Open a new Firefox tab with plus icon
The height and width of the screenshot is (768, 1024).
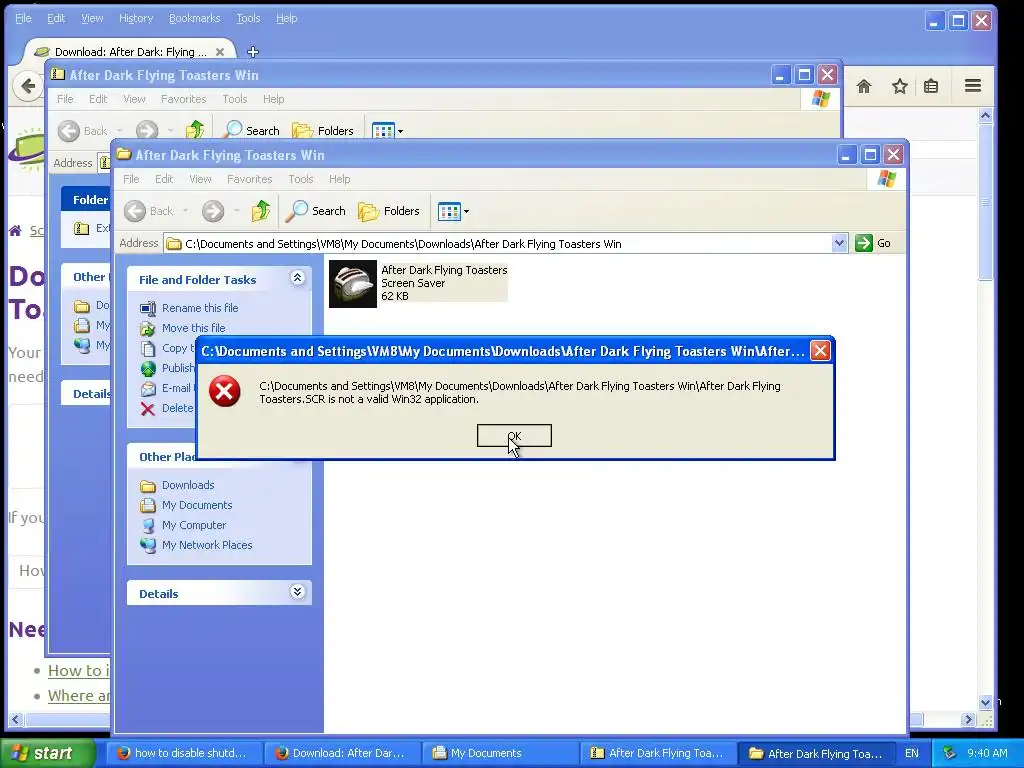tap(253, 52)
